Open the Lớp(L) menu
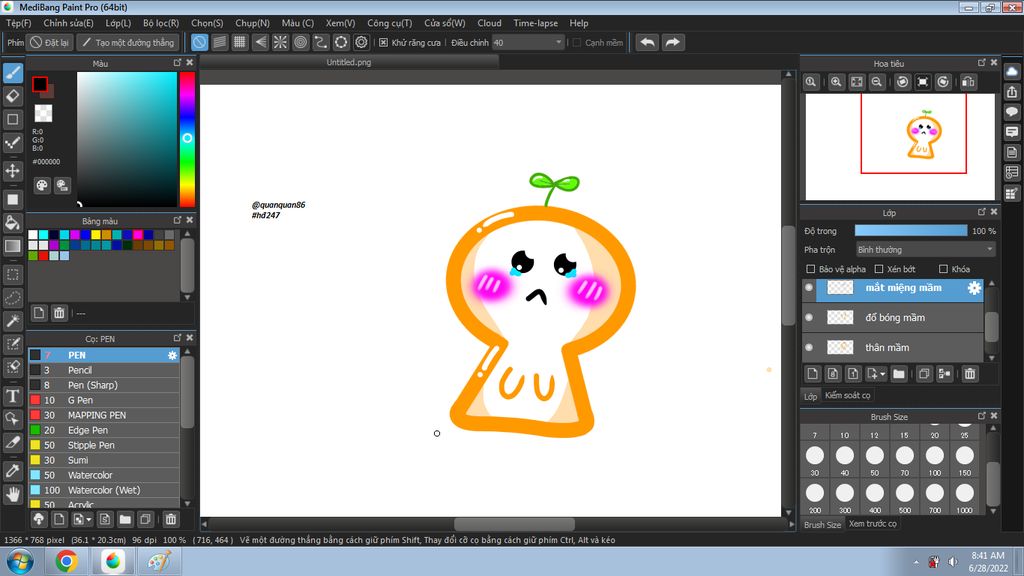 (118, 23)
